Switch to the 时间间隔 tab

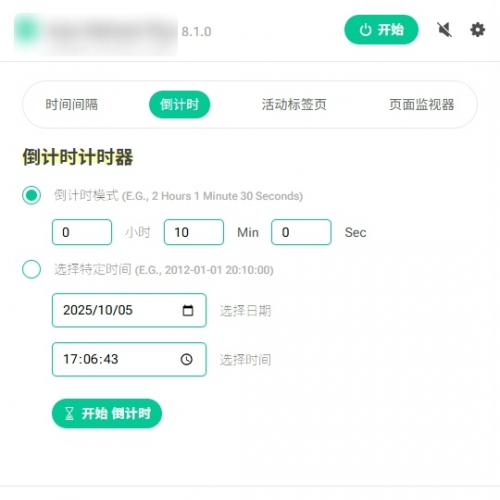pyautogui.click(x=72, y=105)
